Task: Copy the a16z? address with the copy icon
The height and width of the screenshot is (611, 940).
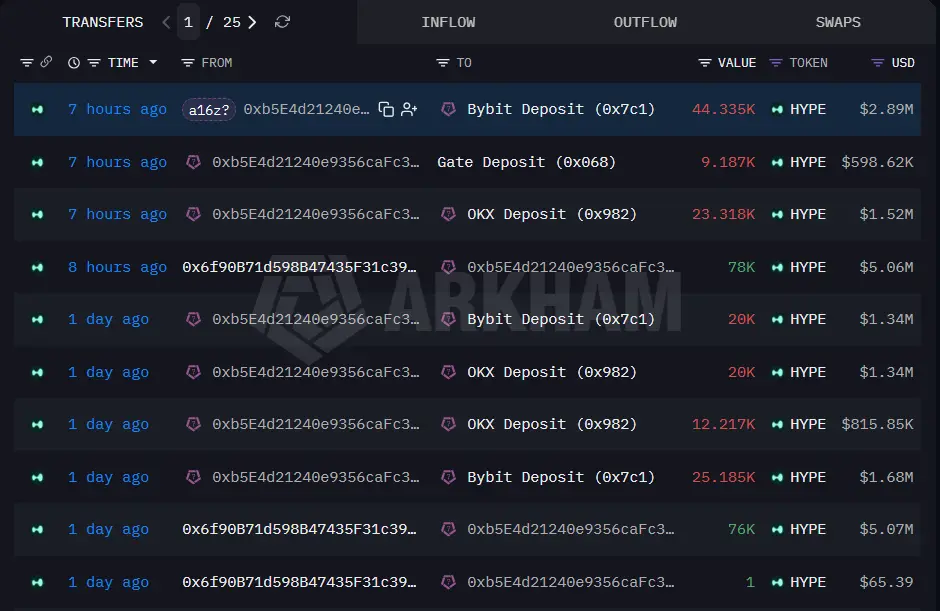Action: pos(386,109)
